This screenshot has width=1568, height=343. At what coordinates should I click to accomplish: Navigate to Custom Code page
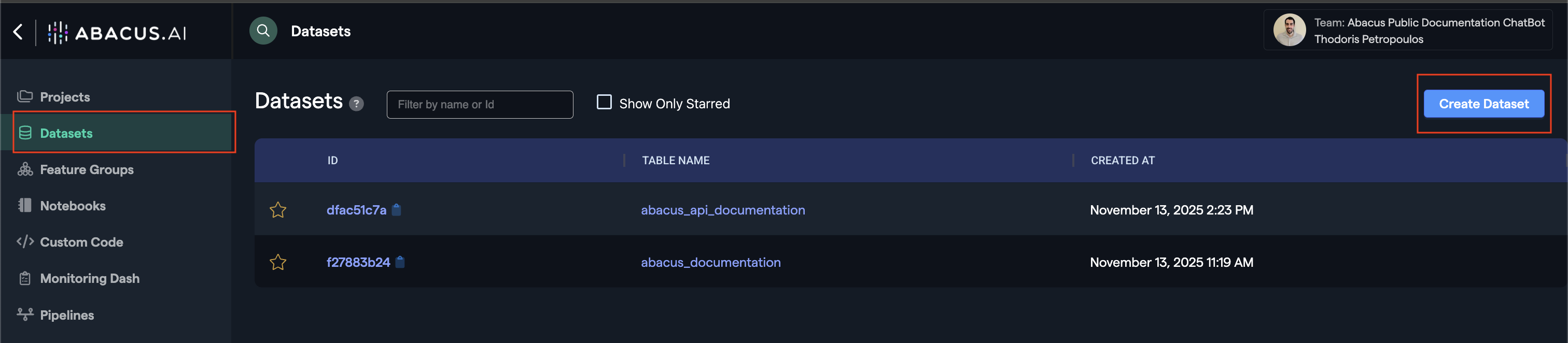pyautogui.click(x=81, y=242)
